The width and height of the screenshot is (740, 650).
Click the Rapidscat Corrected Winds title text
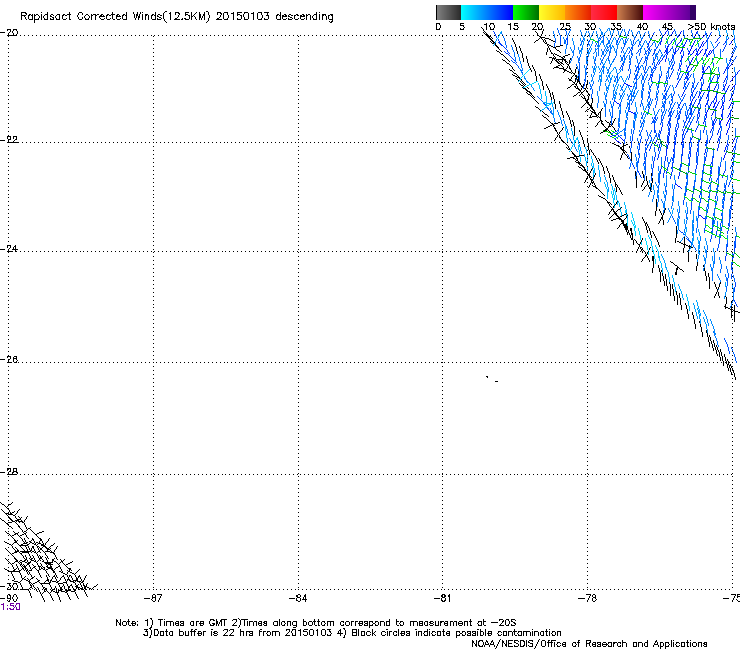(177, 17)
